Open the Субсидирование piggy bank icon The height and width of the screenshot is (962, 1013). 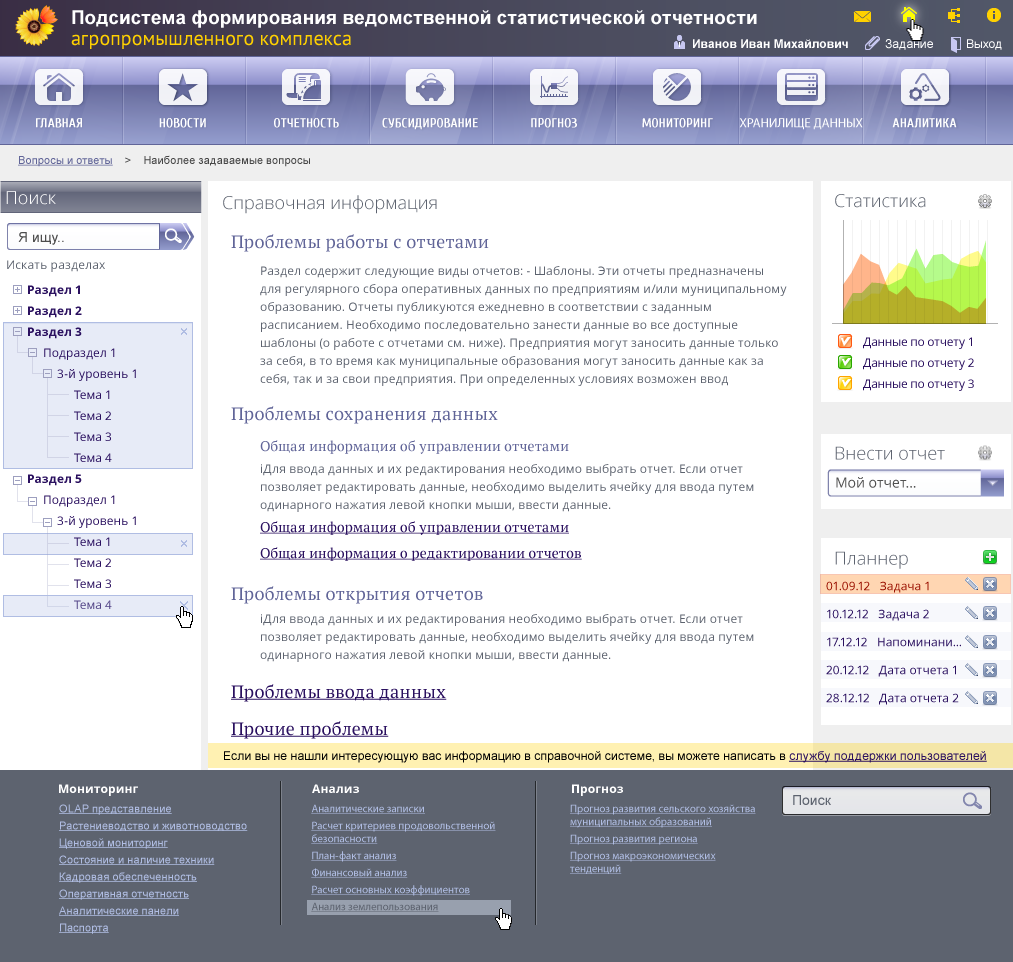pyautogui.click(x=430, y=87)
